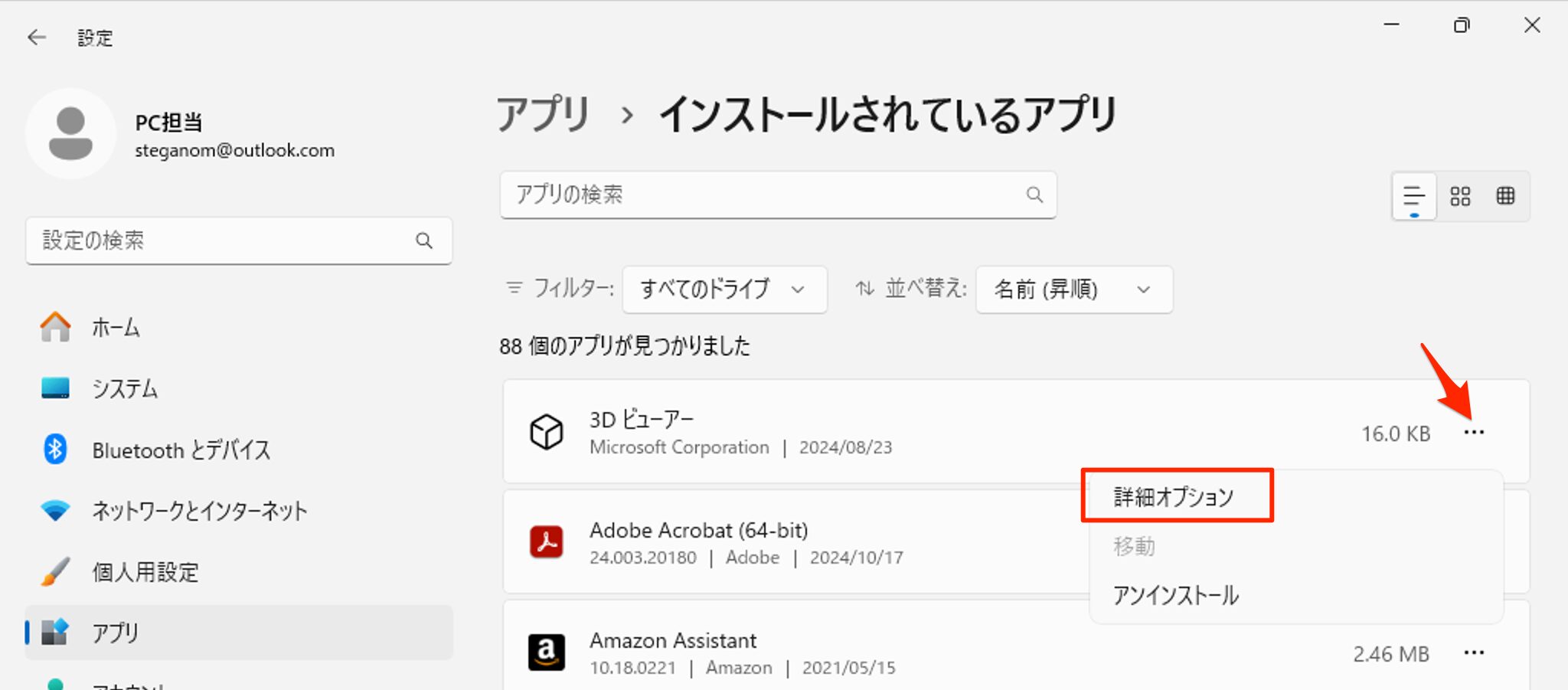This screenshot has height=690, width=1568.
Task: Click the 3D ビューアー cube icon
Action: (547, 433)
